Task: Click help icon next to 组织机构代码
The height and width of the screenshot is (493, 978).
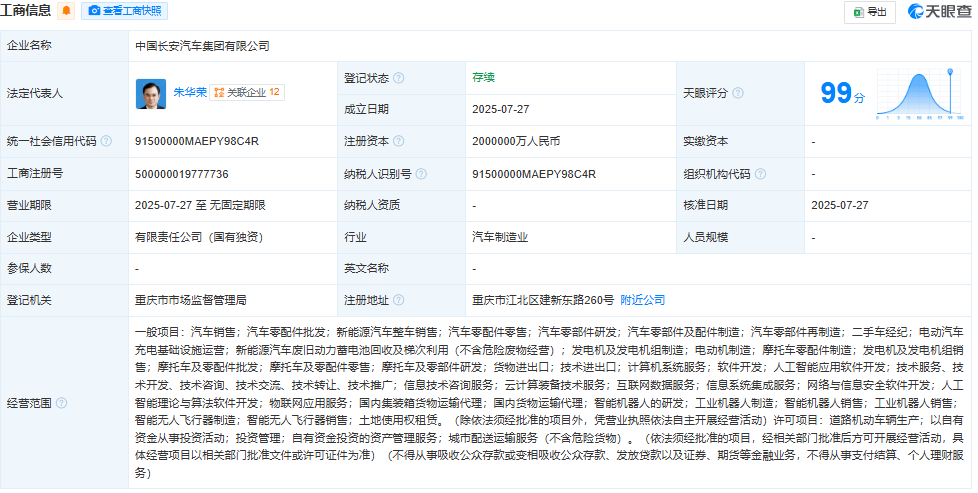Action: pyautogui.click(x=760, y=174)
